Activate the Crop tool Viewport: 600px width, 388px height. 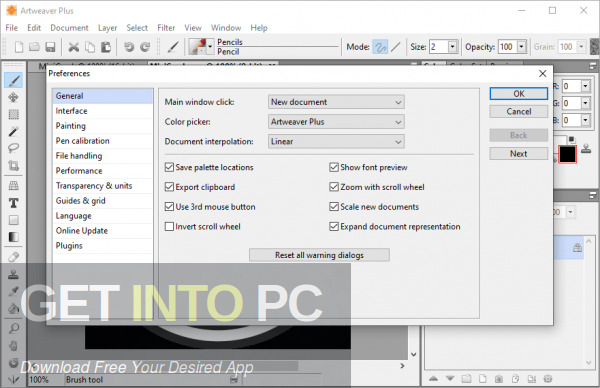(13, 165)
